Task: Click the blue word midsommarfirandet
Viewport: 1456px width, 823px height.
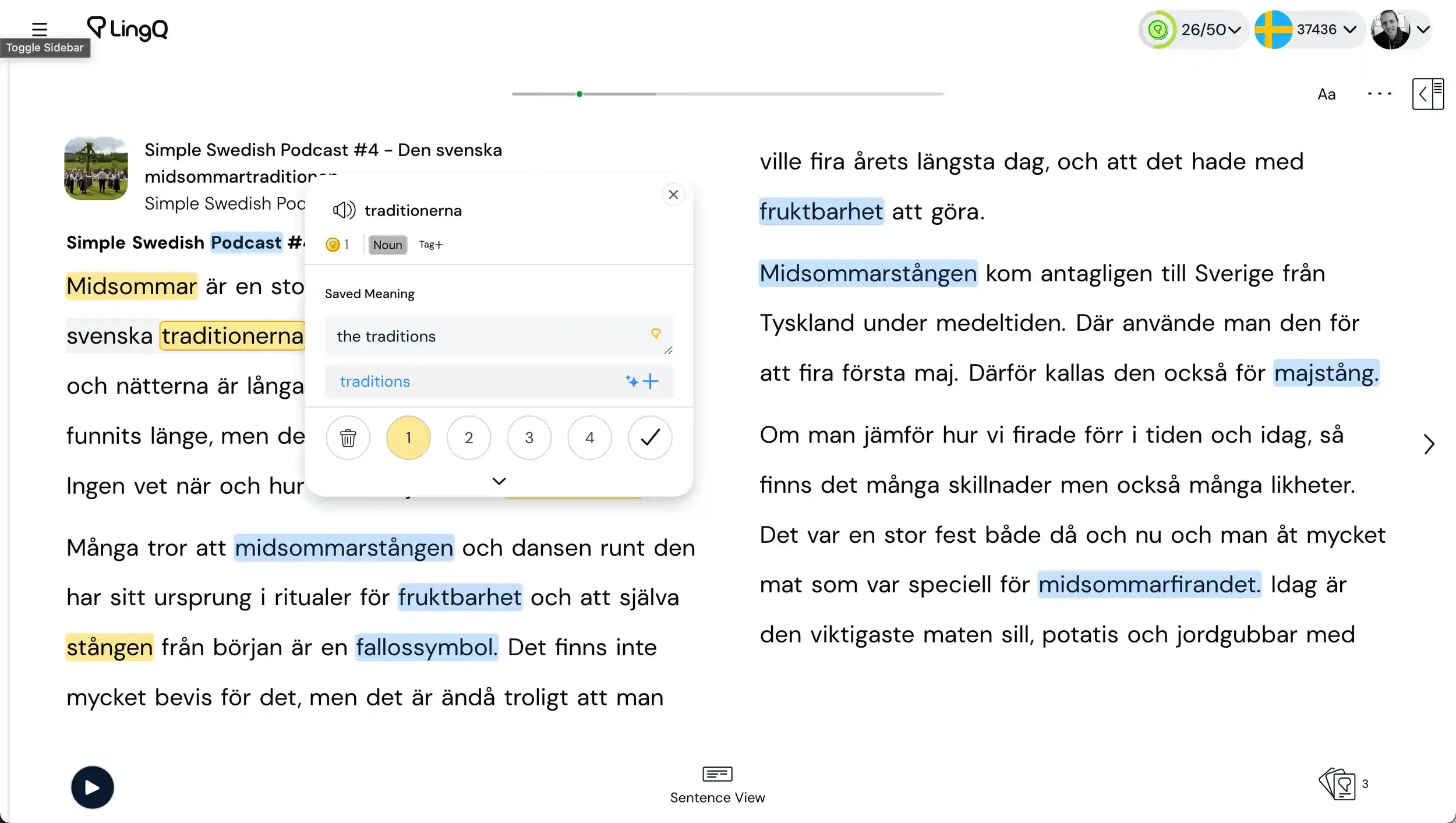Action: pos(1150,584)
